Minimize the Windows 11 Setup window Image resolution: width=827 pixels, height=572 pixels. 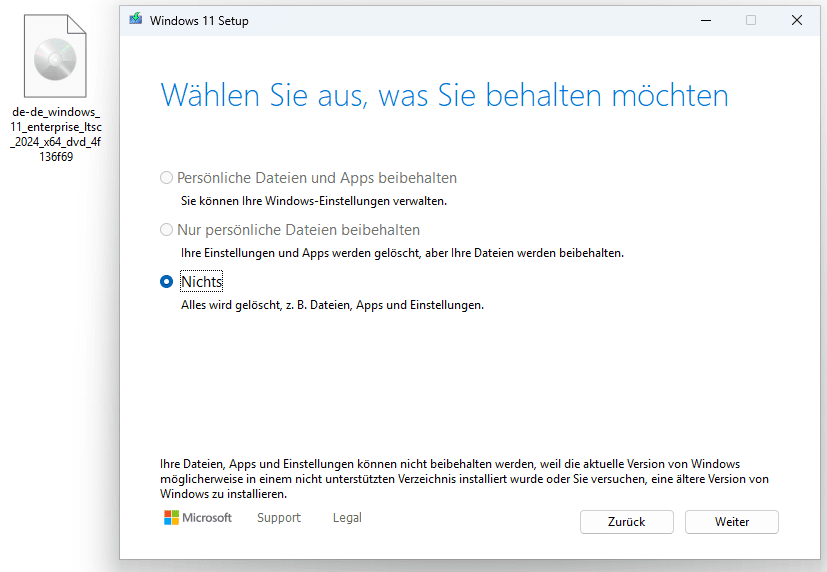tap(706, 21)
